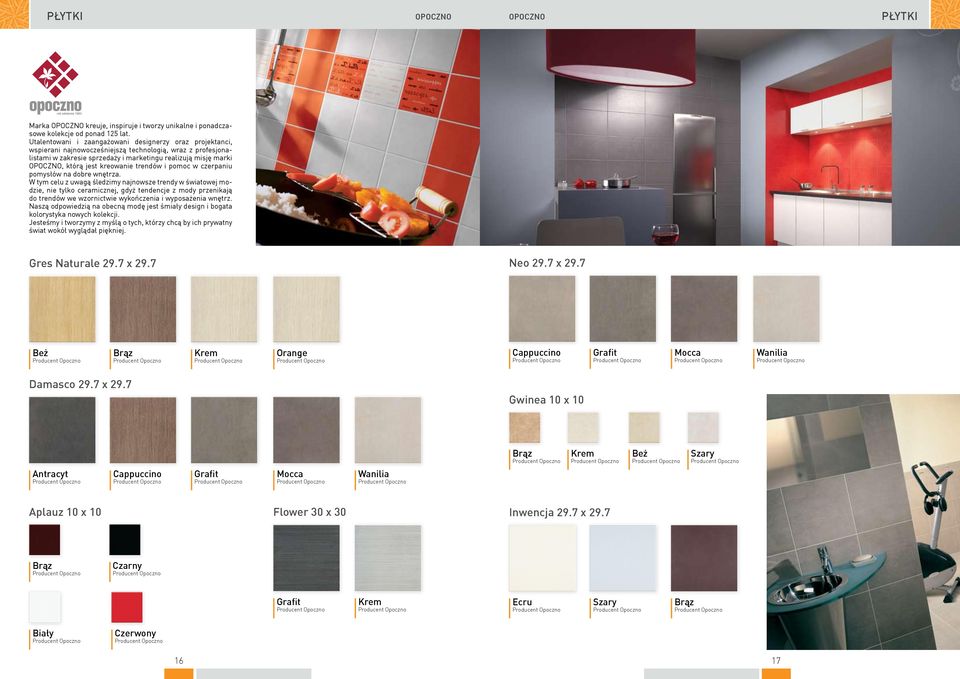The image size is (960, 679).
Task: Pick the Damasco Wanilia tile swatch
Action: [x=388, y=430]
